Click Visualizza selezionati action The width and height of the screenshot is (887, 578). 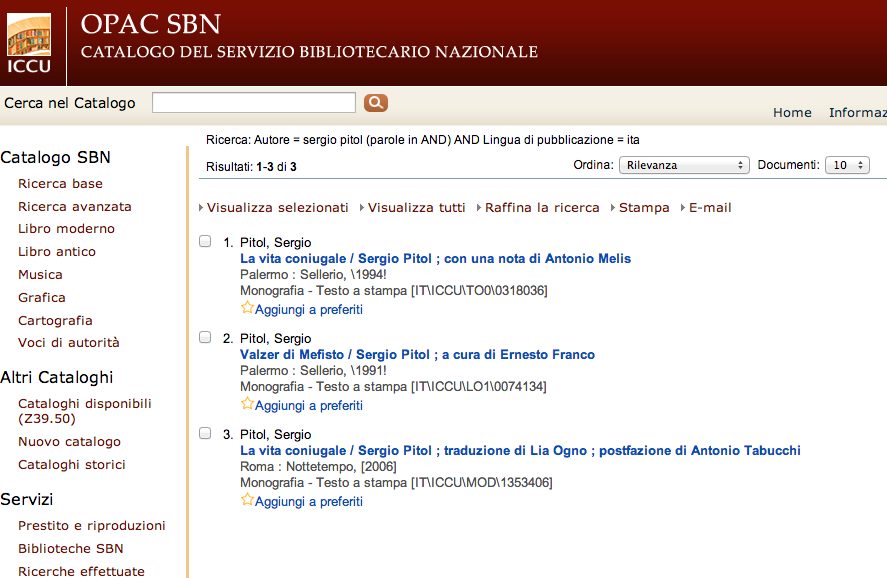tap(277, 208)
